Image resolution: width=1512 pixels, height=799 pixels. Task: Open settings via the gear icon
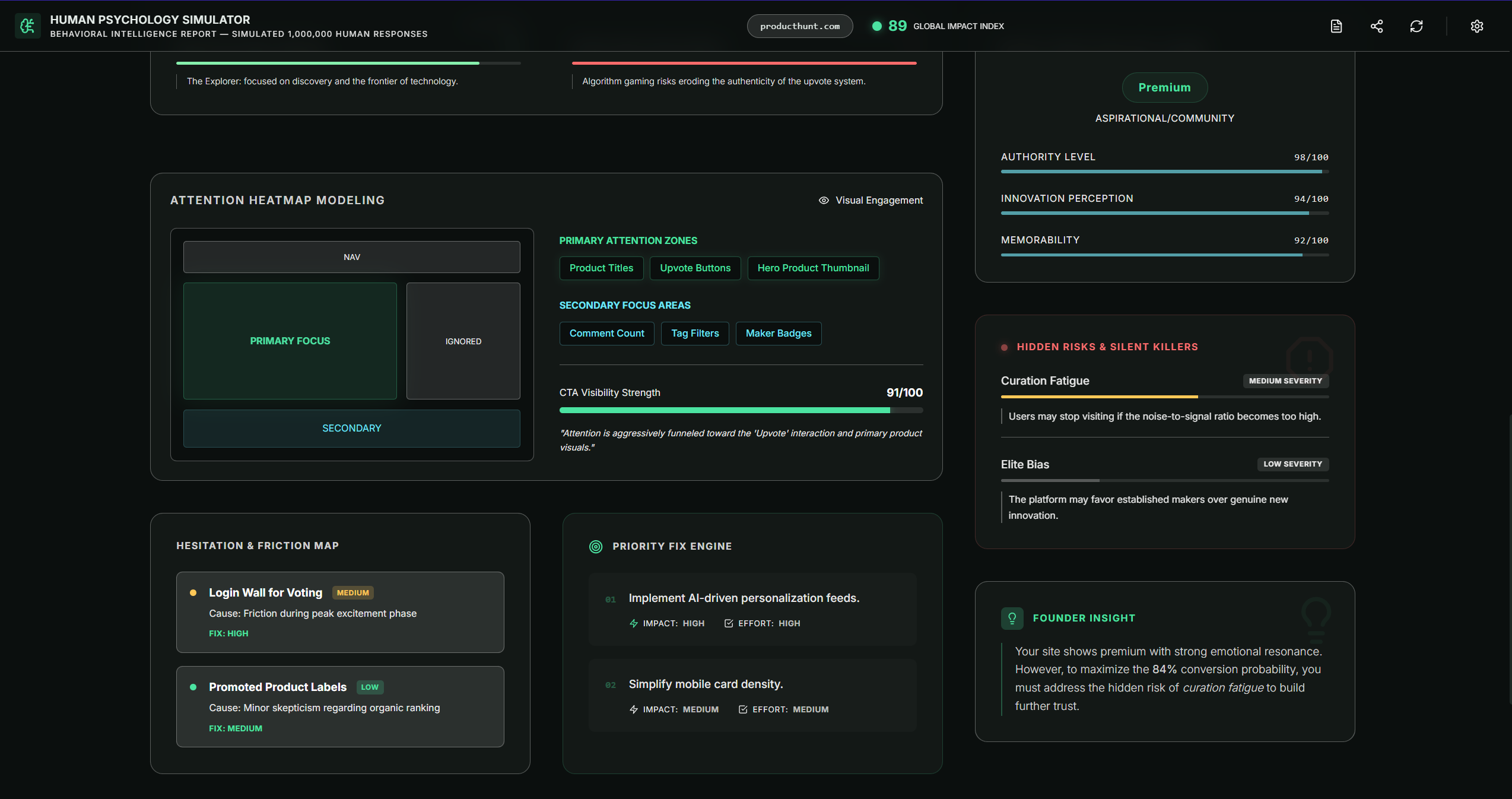(1477, 26)
